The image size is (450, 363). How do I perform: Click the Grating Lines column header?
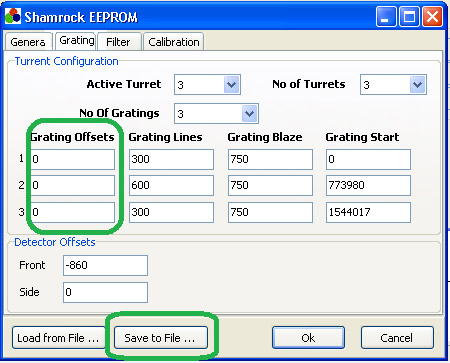pos(165,137)
